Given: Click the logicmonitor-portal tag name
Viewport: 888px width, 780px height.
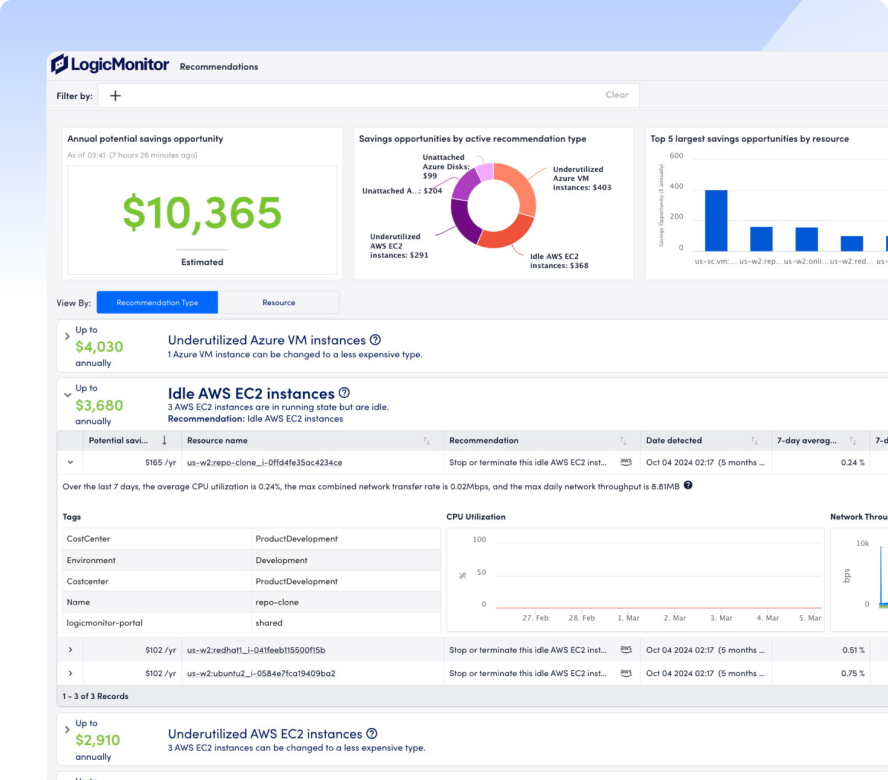Looking at the screenshot, I should (104, 623).
